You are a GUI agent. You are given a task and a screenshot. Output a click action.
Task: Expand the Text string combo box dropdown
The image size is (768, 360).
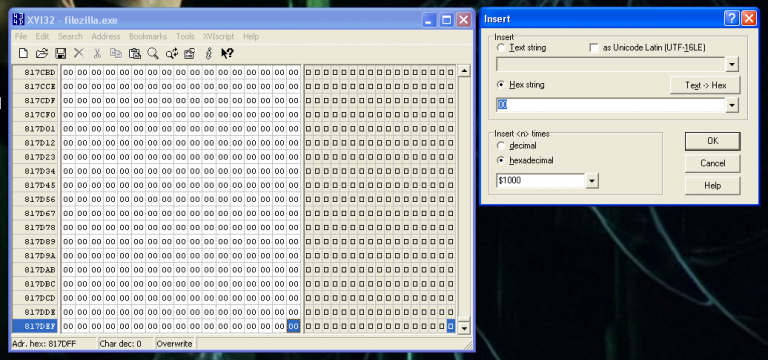pos(732,64)
